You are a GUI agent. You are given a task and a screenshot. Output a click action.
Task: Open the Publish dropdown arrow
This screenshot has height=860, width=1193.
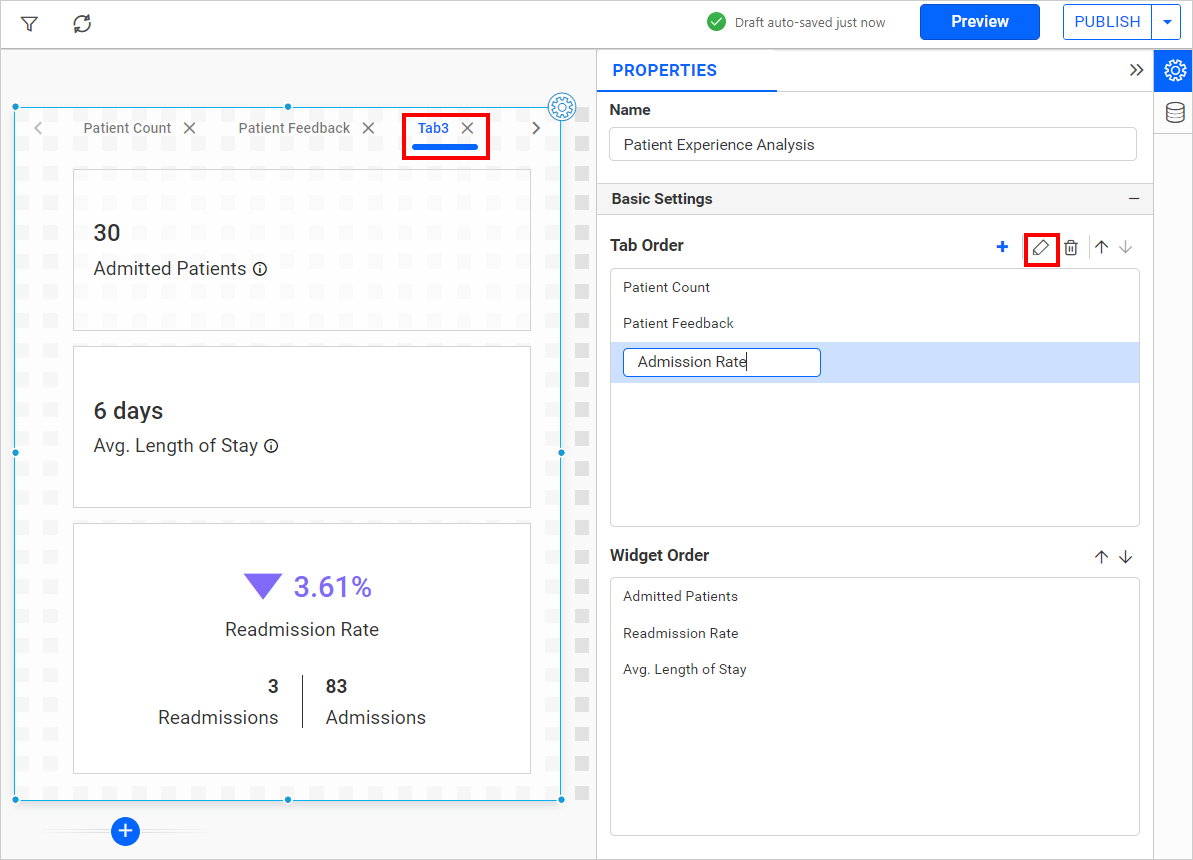pos(1166,22)
